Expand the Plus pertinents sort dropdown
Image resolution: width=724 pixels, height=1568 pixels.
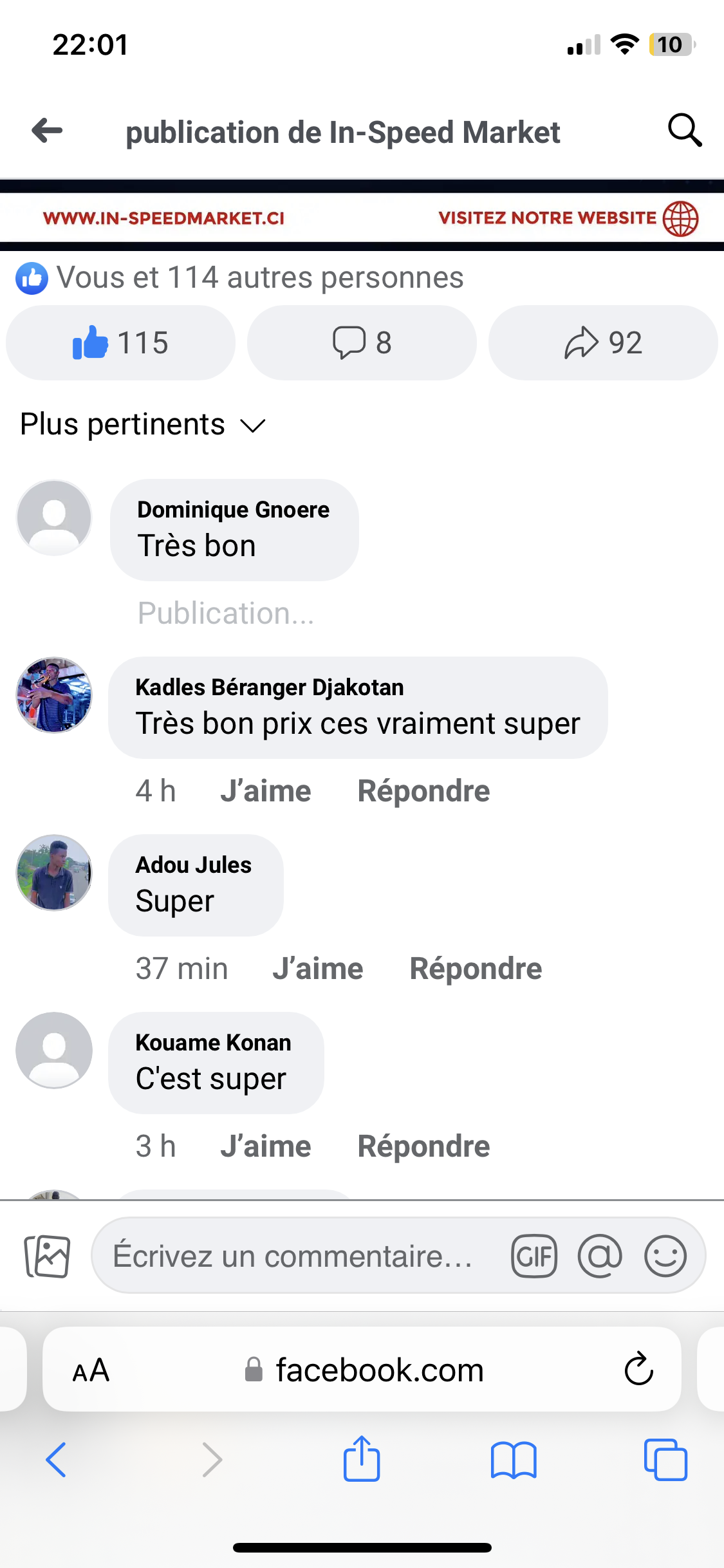coord(143,425)
